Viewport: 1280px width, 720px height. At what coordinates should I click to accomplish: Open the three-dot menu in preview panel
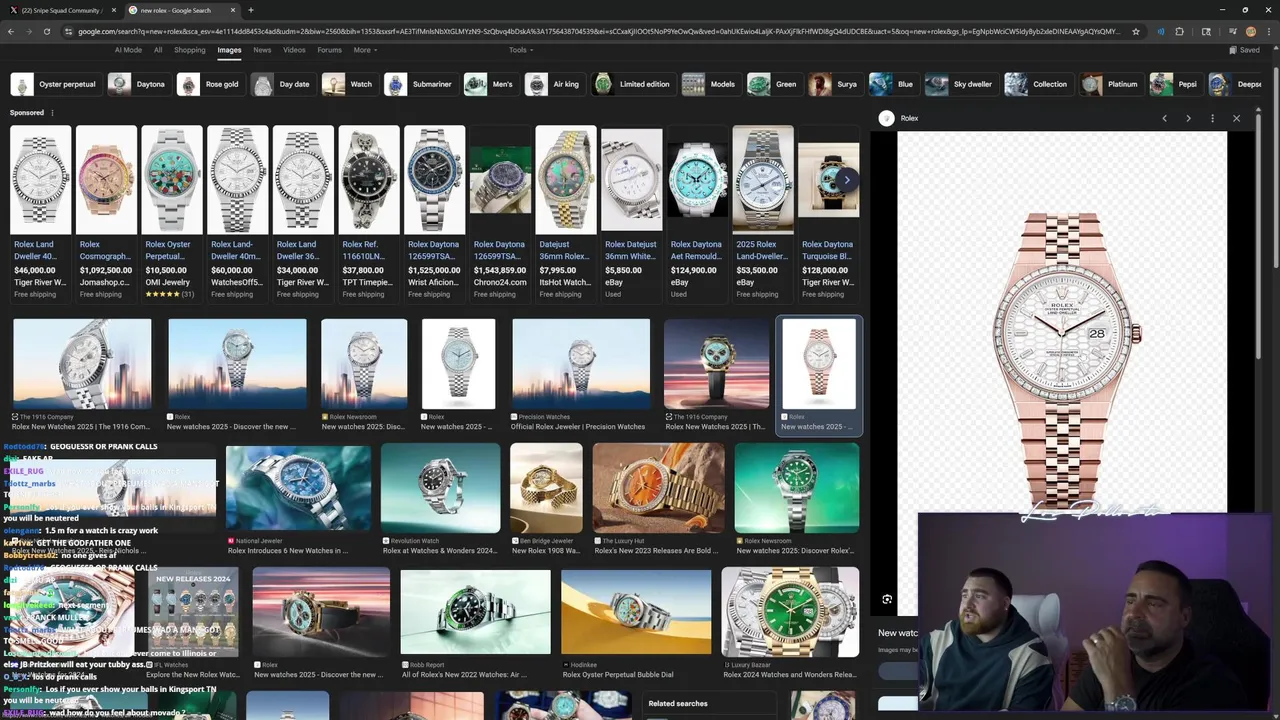tap(1212, 118)
